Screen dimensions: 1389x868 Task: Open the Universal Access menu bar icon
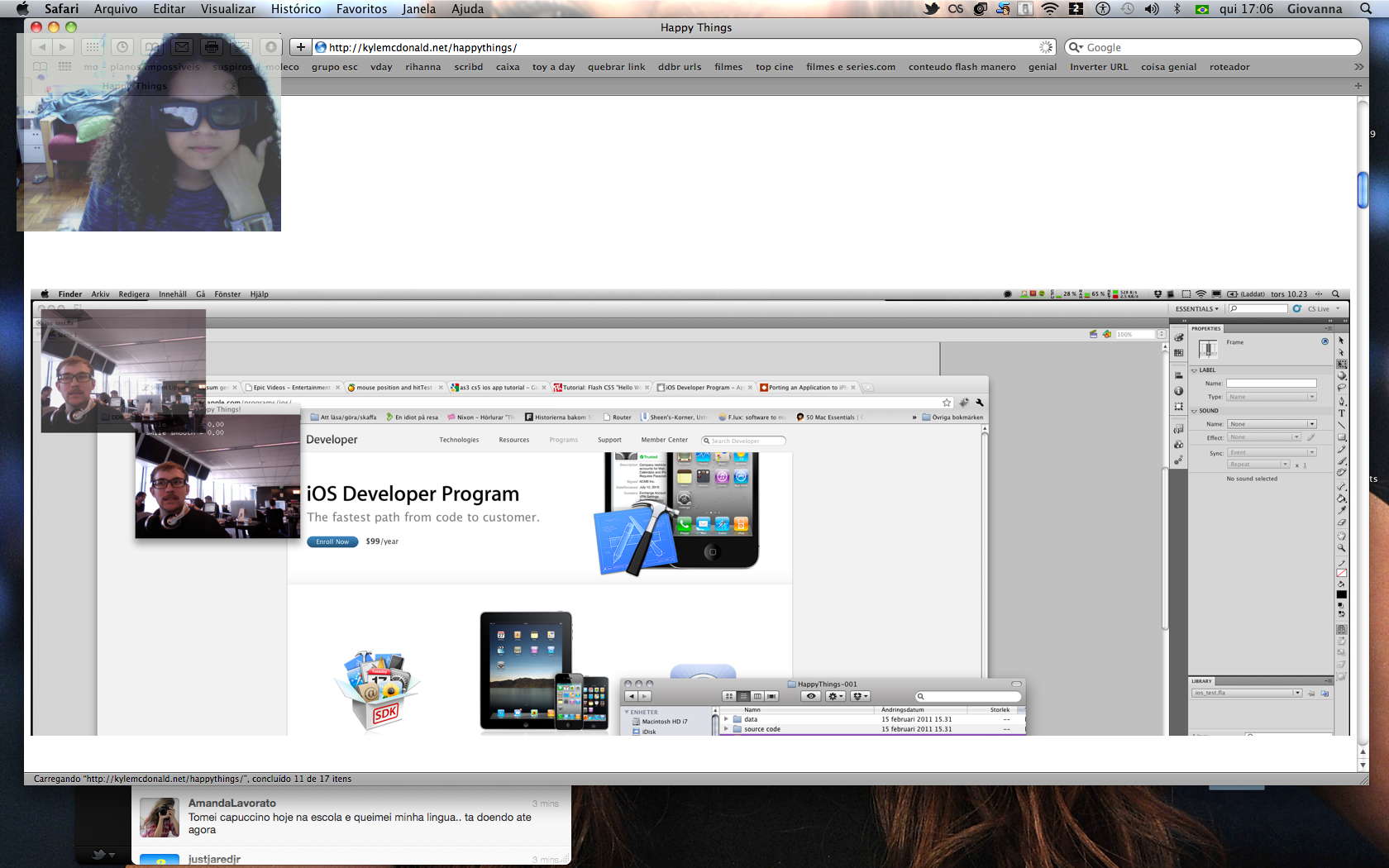click(1103, 9)
